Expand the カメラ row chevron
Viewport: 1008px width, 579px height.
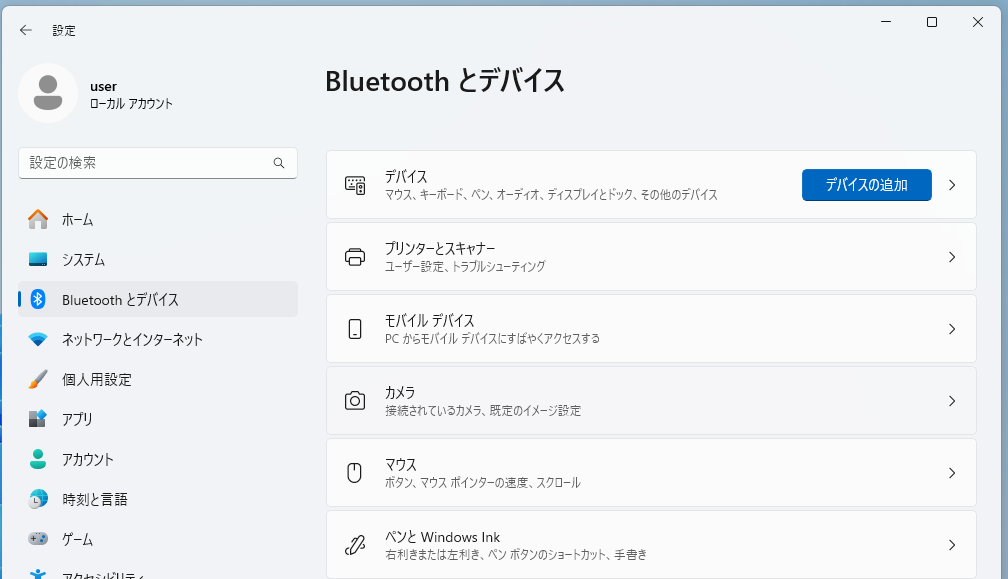tap(952, 401)
